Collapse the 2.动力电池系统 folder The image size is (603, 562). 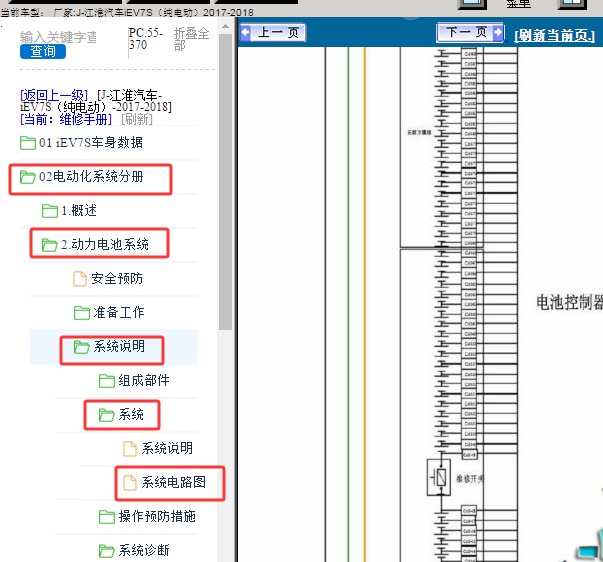(105, 244)
